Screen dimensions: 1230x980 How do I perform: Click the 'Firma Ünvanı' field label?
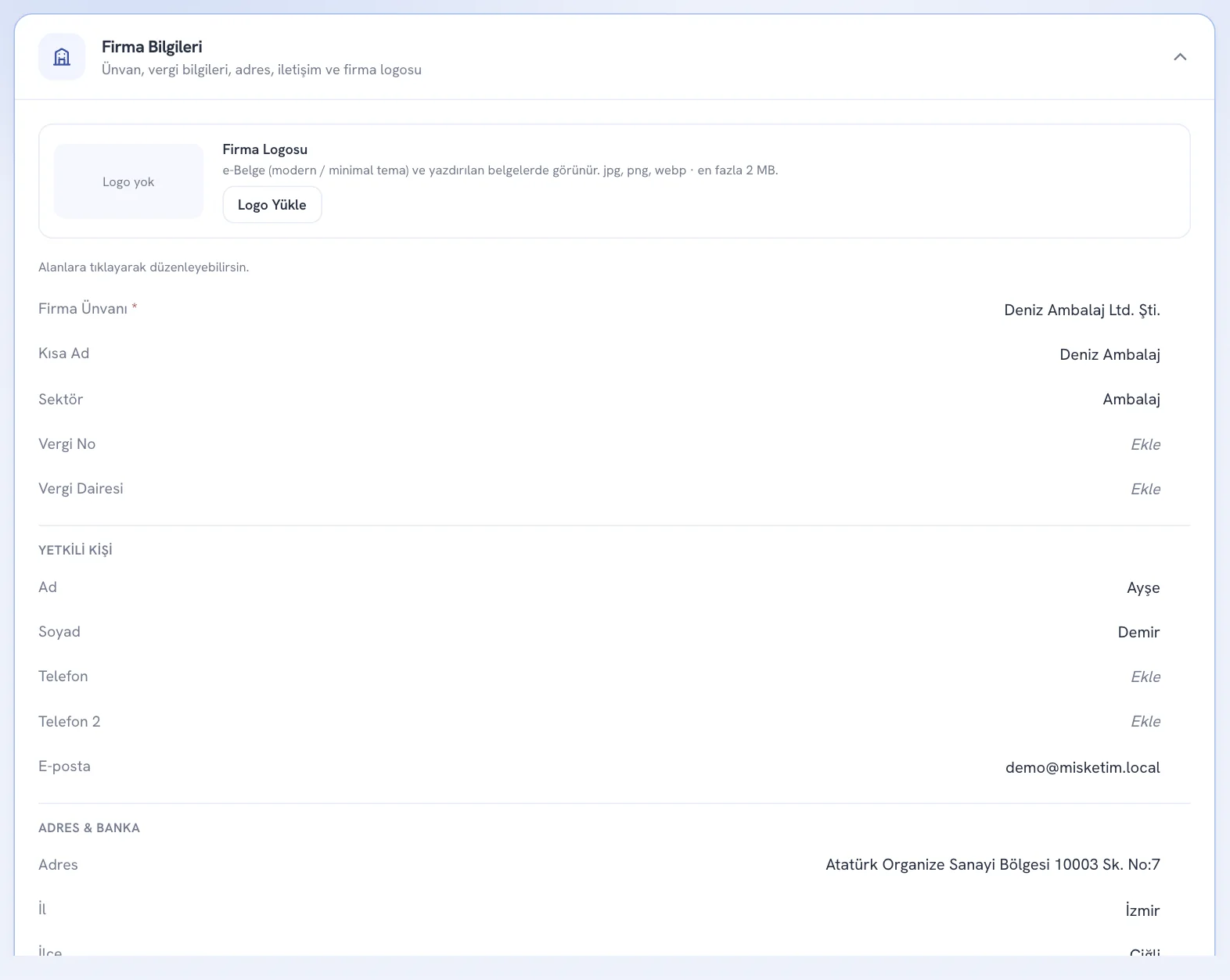coord(83,308)
